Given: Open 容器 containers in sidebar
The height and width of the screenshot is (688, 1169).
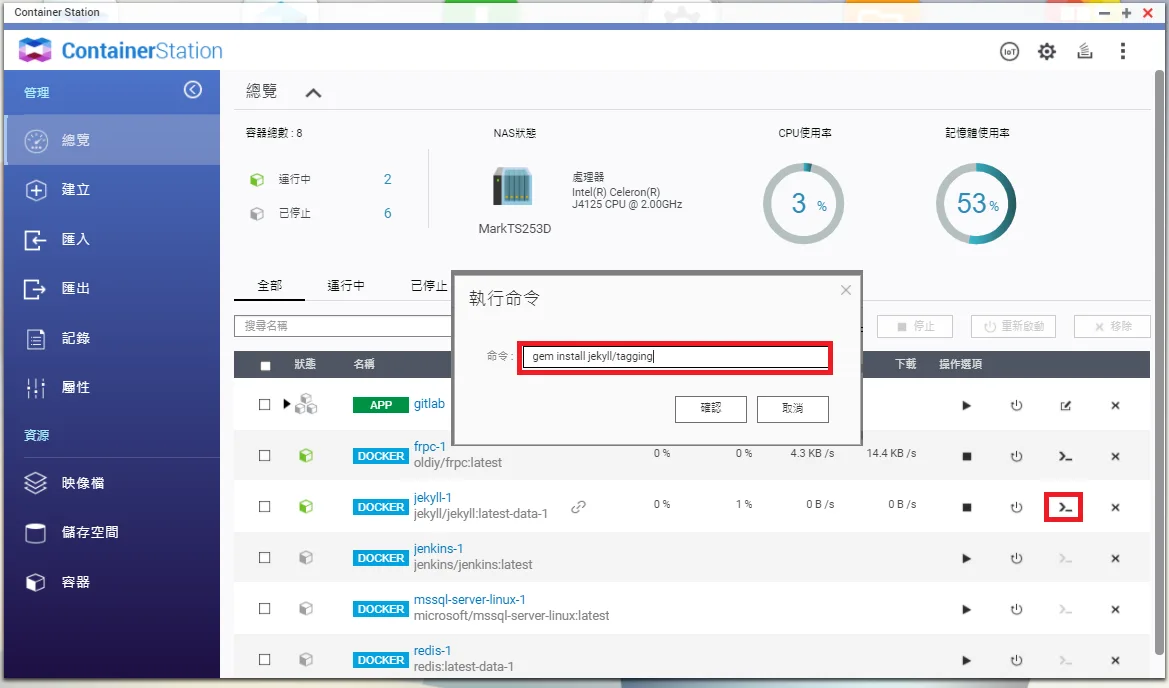Looking at the screenshot, I should [112, 582].
